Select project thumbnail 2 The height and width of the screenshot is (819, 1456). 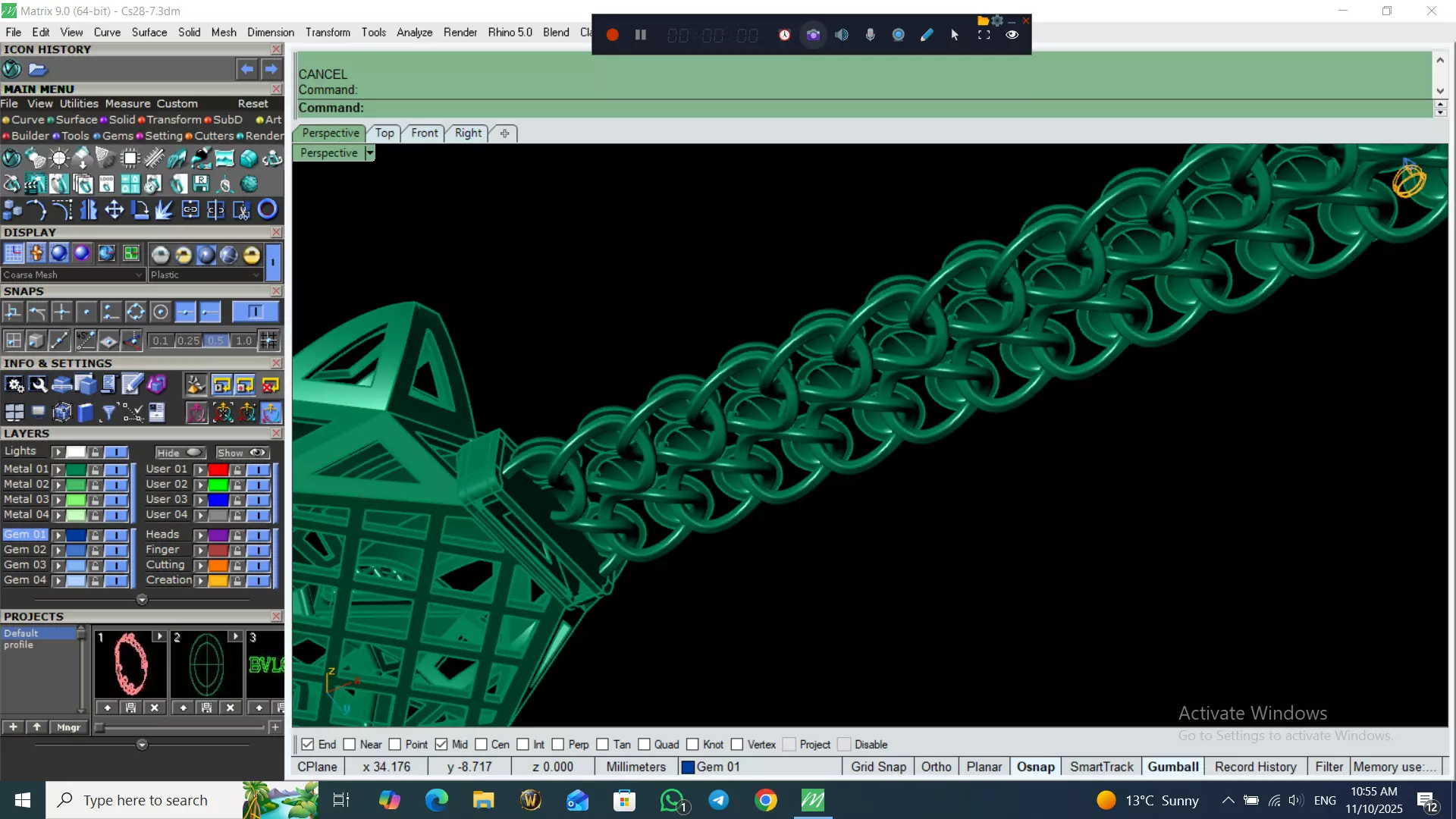click(206, 665)
